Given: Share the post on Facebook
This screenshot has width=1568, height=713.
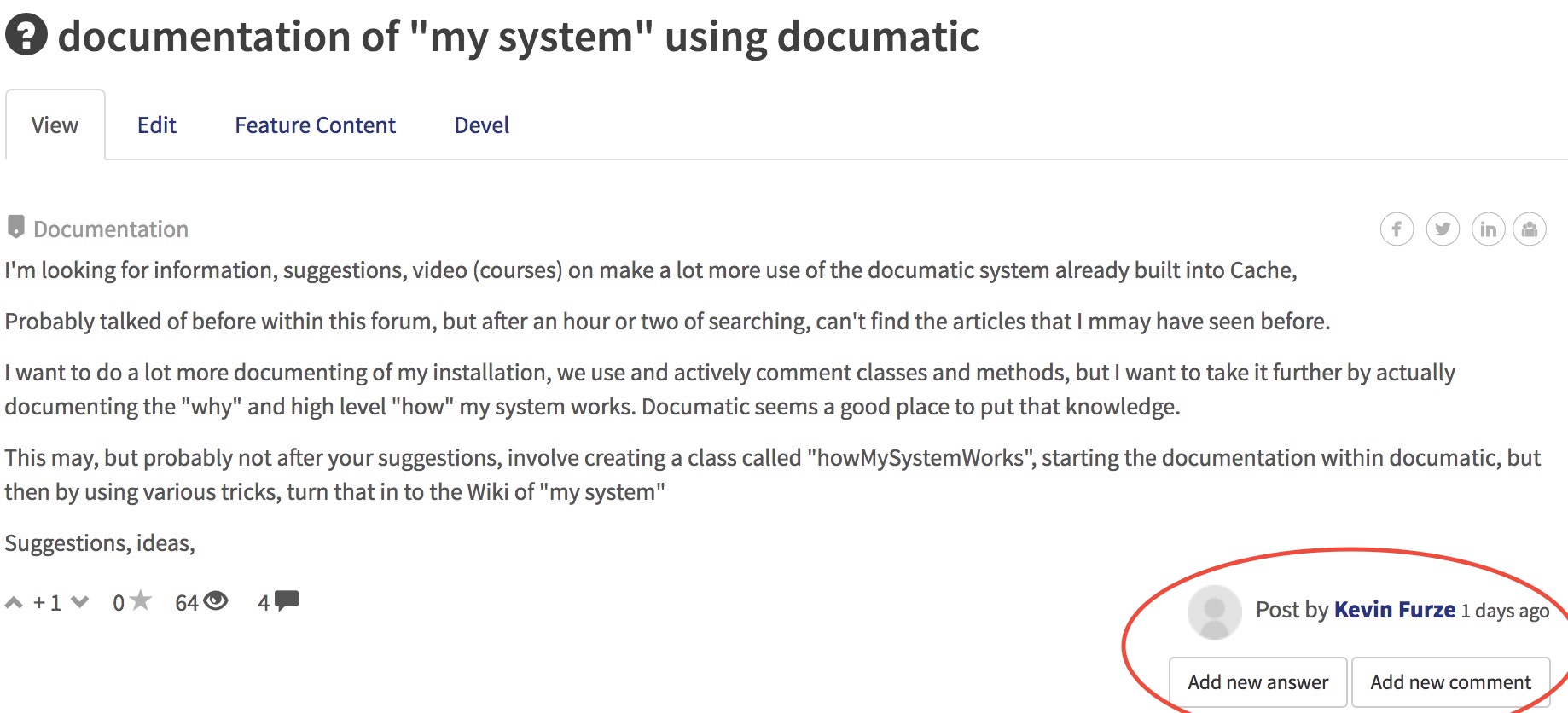Looking at the screenshot, I should pyautogui.click(x=1397, y=229).
